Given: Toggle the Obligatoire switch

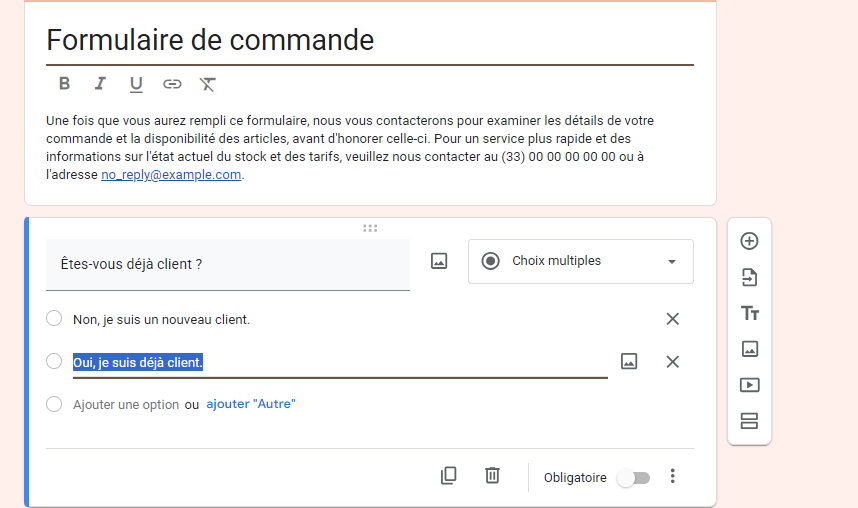Looking at the screenshot, I should [633, 478].
